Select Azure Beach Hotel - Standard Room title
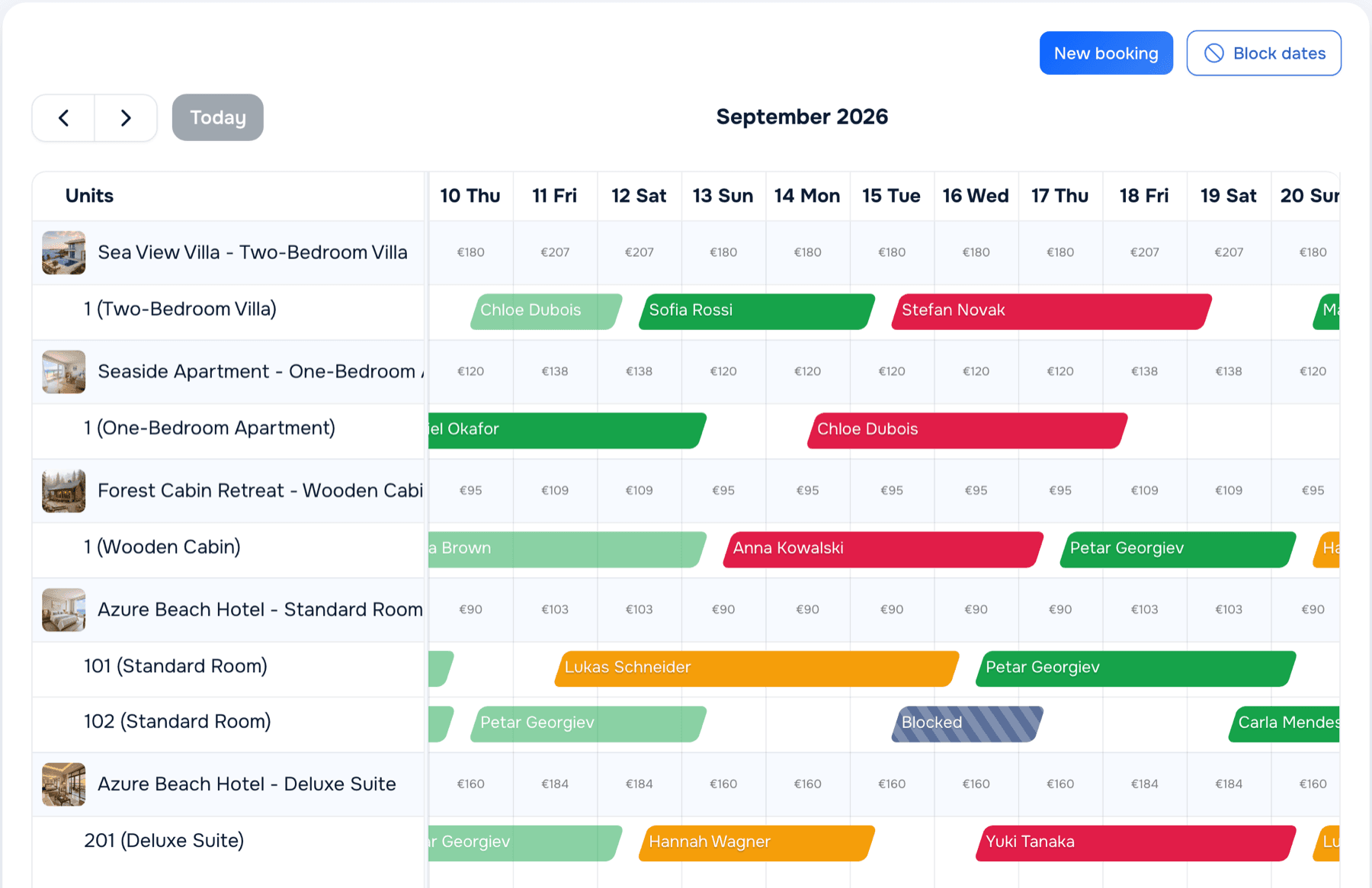Screen dimensions: 1372x888 point(260,610)
